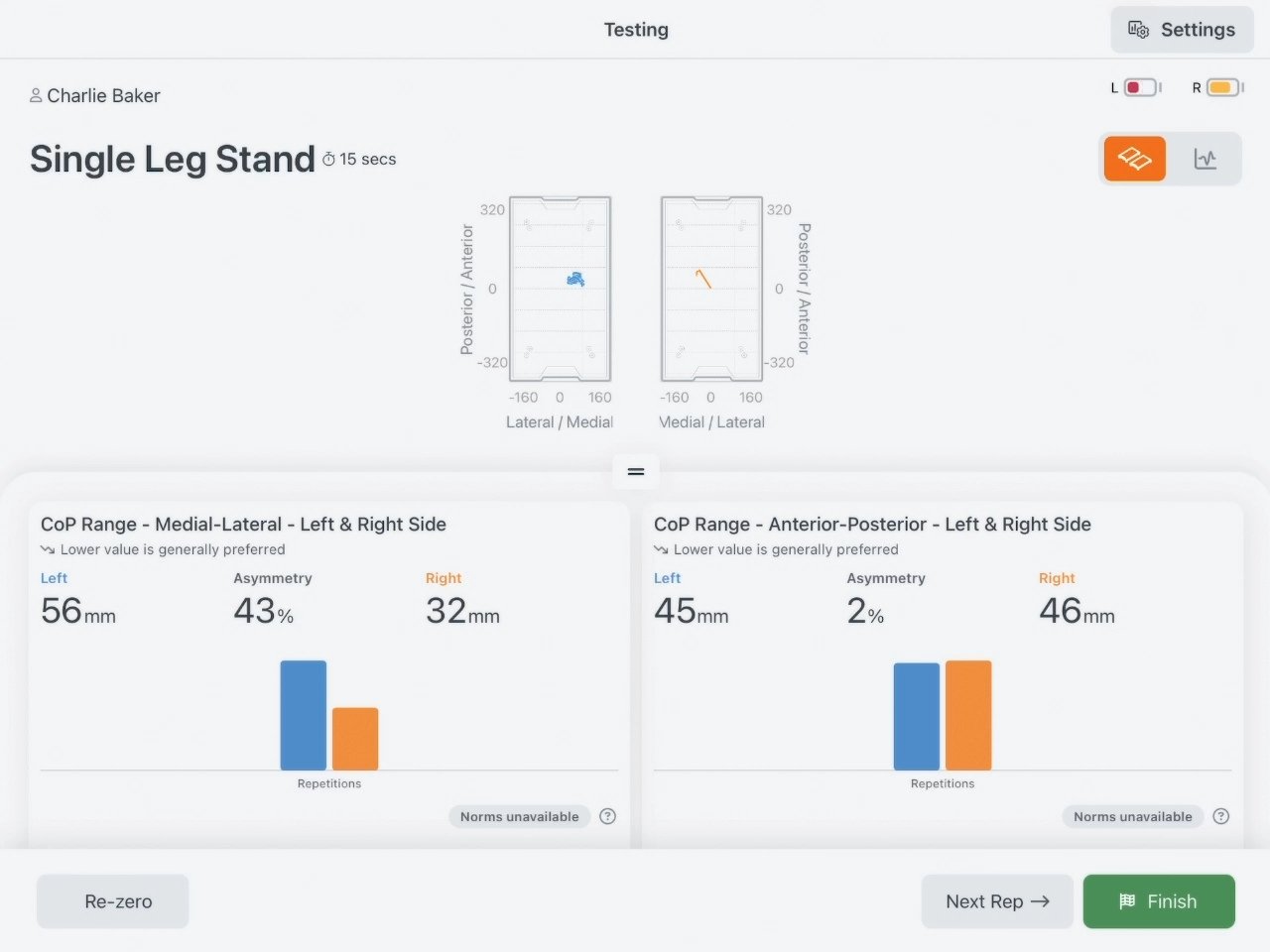Click the left plate battery indicator
Screen dimensions: 1270x952
[x=1142, y=87]
